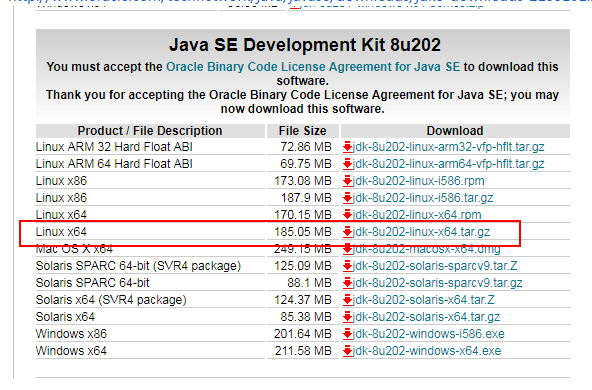Download jdk-8u202-linux-x64.rpm
The height and width of the screenshot is (390, 592).
(x=417, y=215)
